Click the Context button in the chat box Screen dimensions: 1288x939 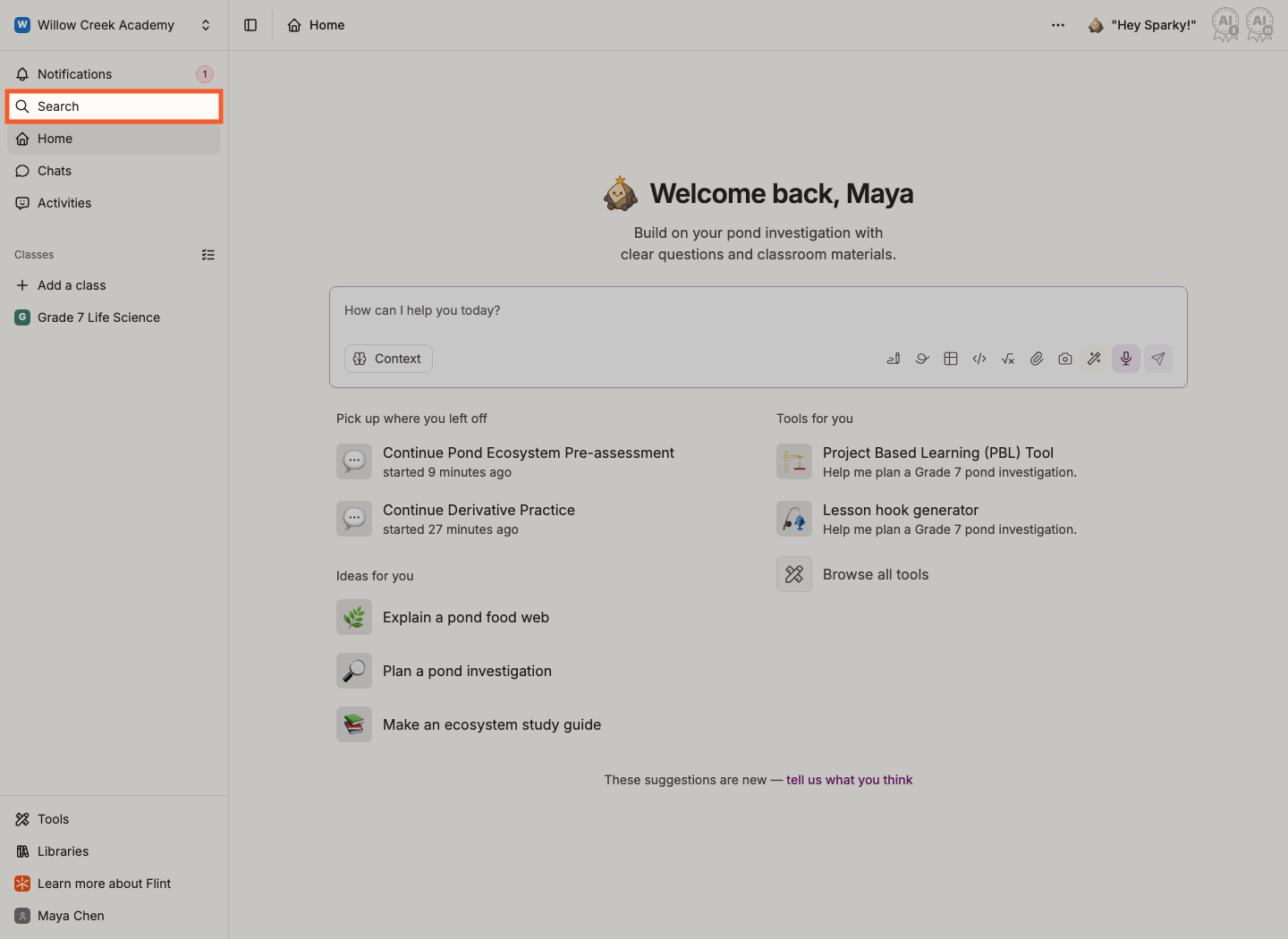tap(388, 359)
